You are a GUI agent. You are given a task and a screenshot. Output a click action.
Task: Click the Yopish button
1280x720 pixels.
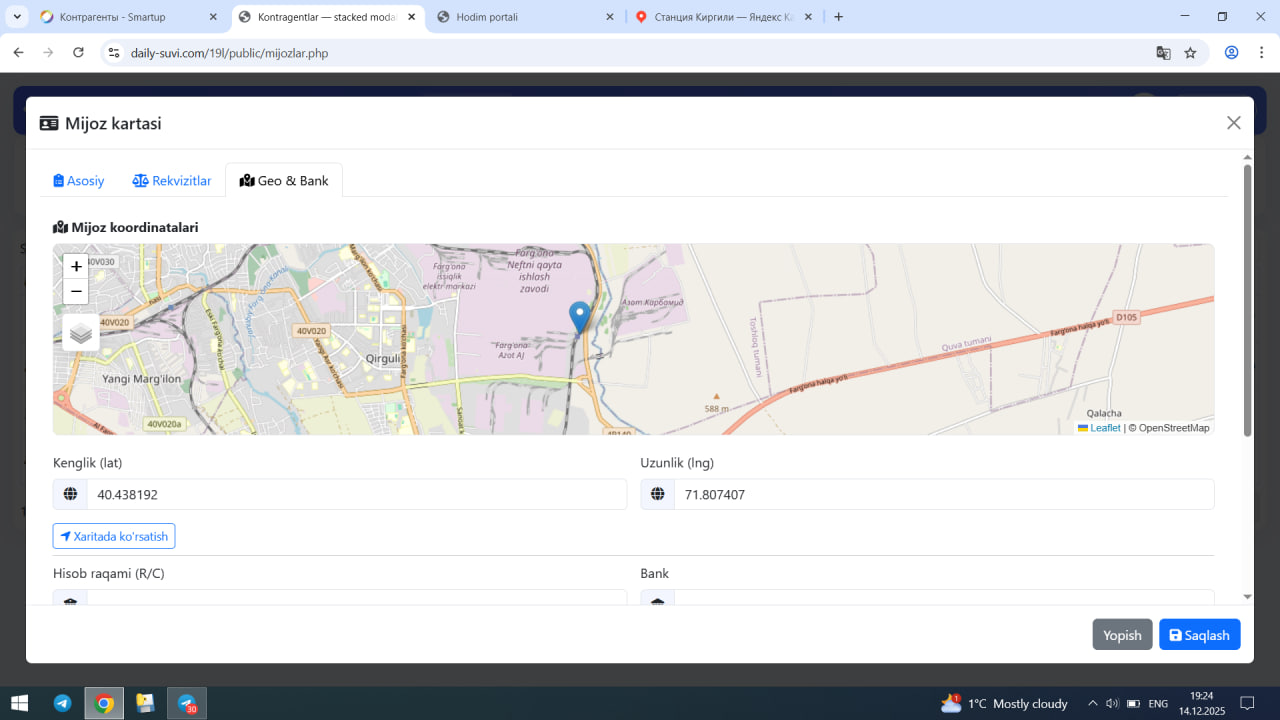coord(1122,635)
